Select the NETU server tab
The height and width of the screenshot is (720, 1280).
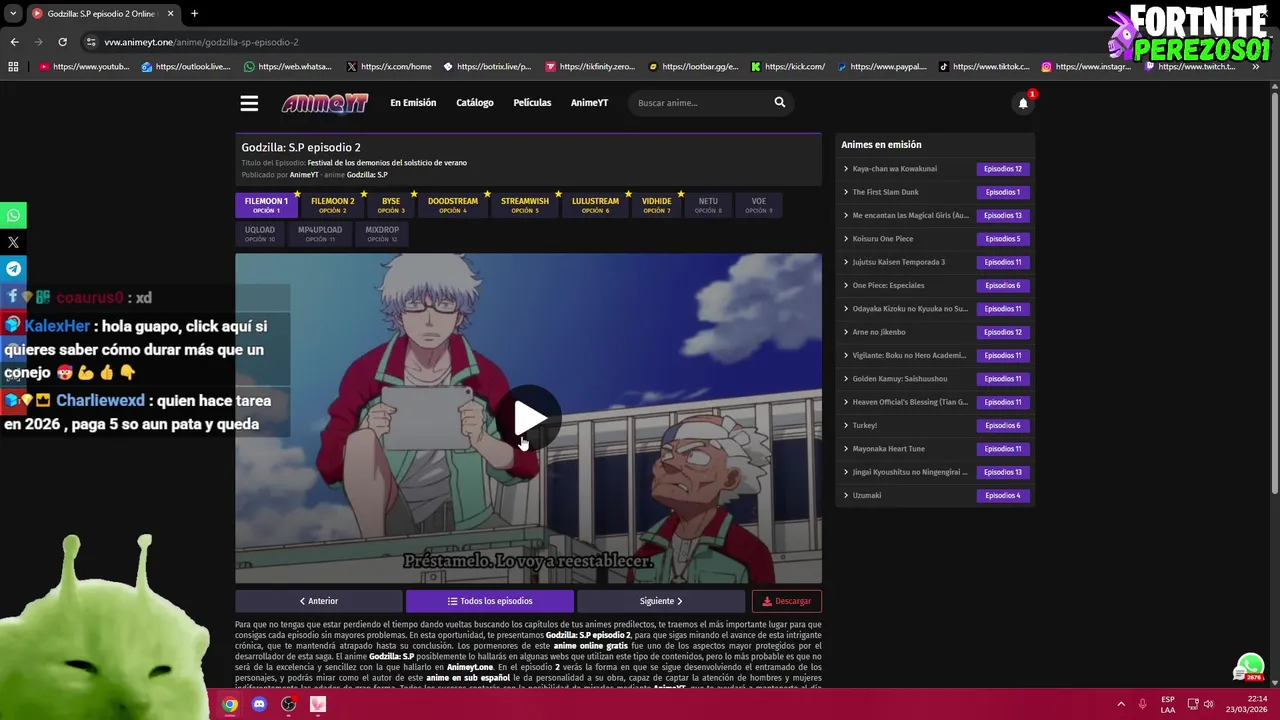click(708, 204)
